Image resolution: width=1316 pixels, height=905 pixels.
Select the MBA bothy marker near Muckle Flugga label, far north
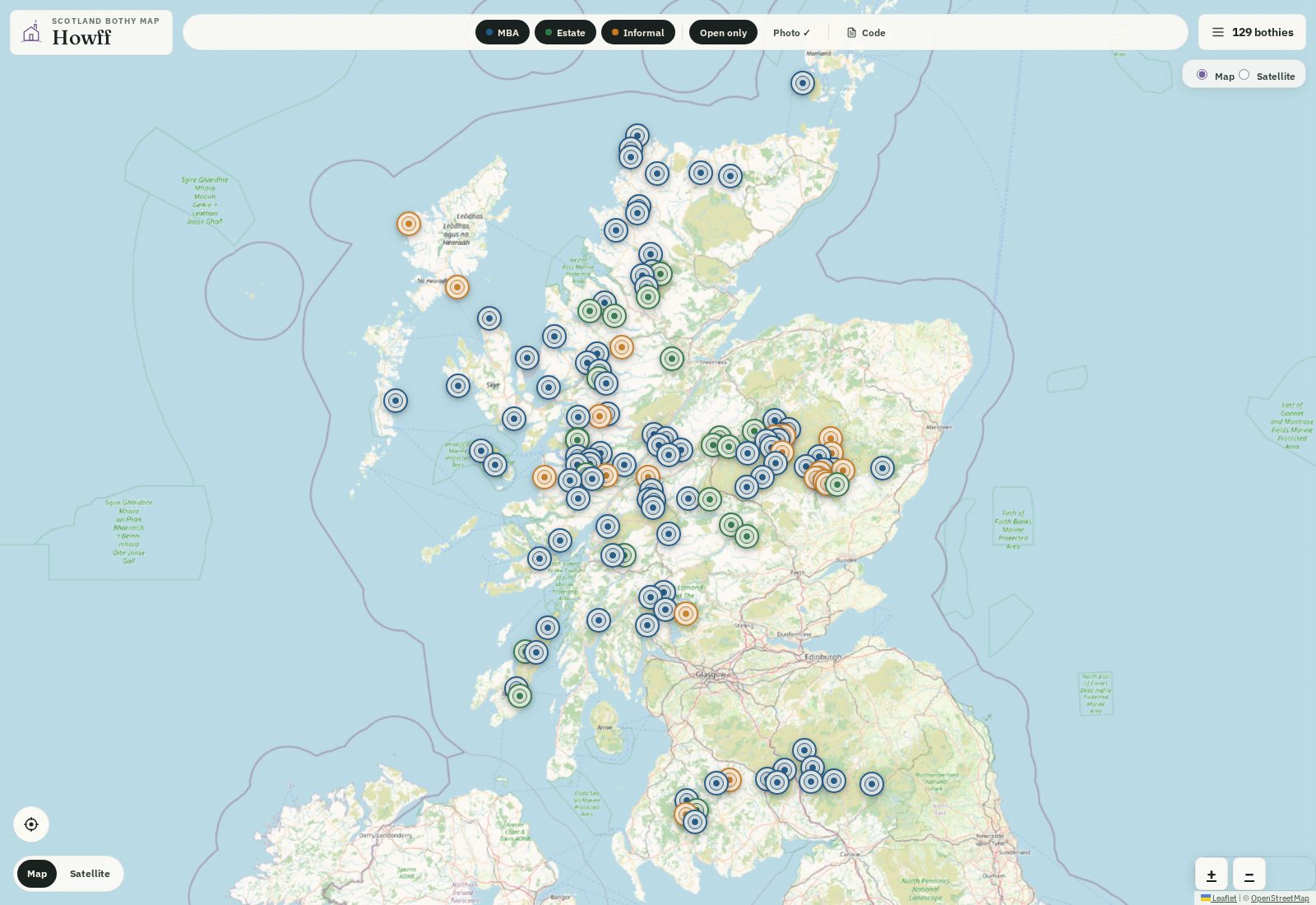pos(803,83)
